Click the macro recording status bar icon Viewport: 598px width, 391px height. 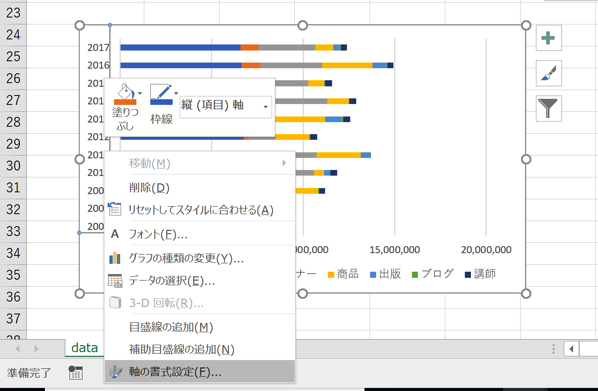pos(76,373)
